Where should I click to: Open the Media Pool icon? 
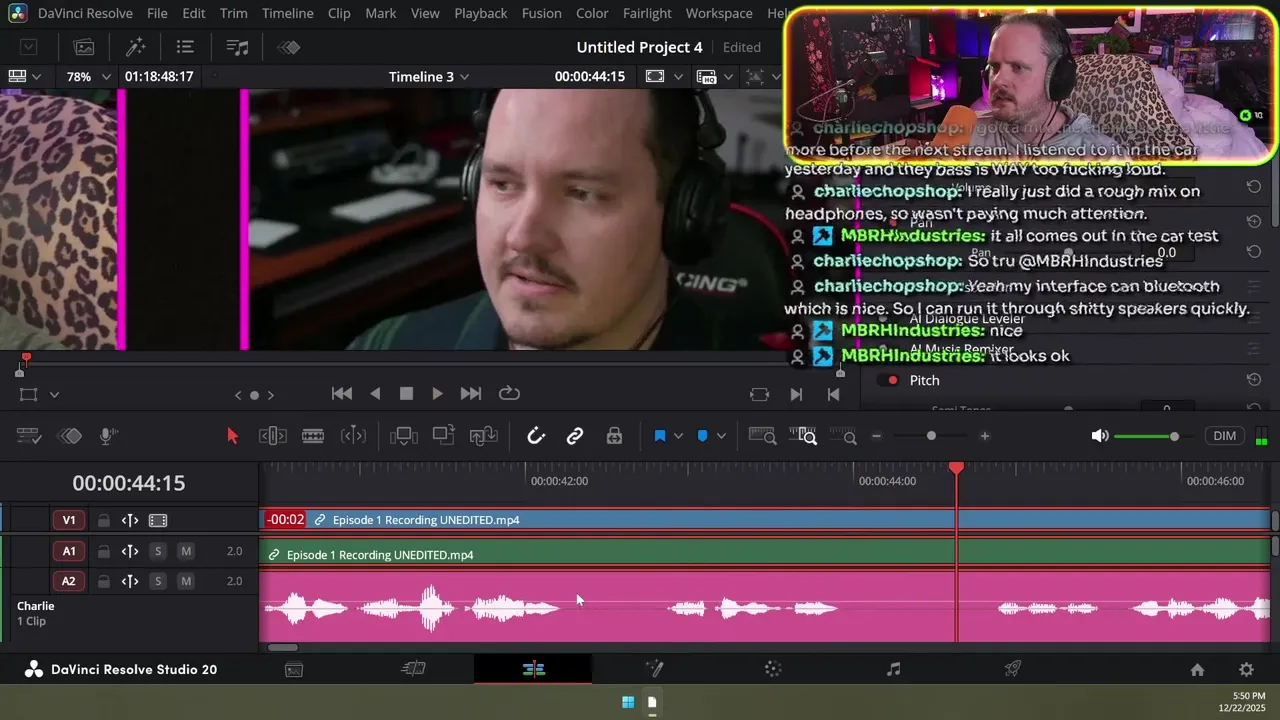click(84, 47)
